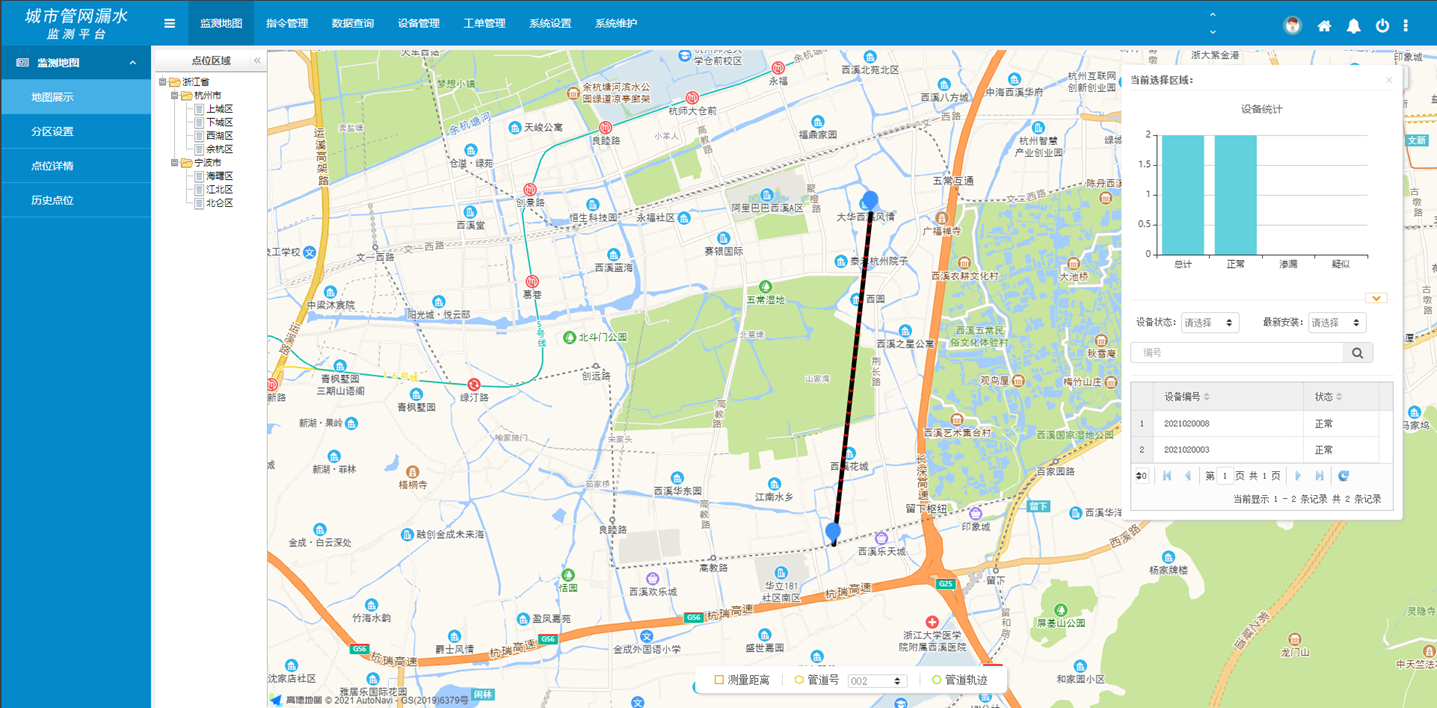Select 历史点位 in sidebar
Image resolution: width=1437 pixels, height=708 pixels.
pyautogui.click(x=75, y=200)
